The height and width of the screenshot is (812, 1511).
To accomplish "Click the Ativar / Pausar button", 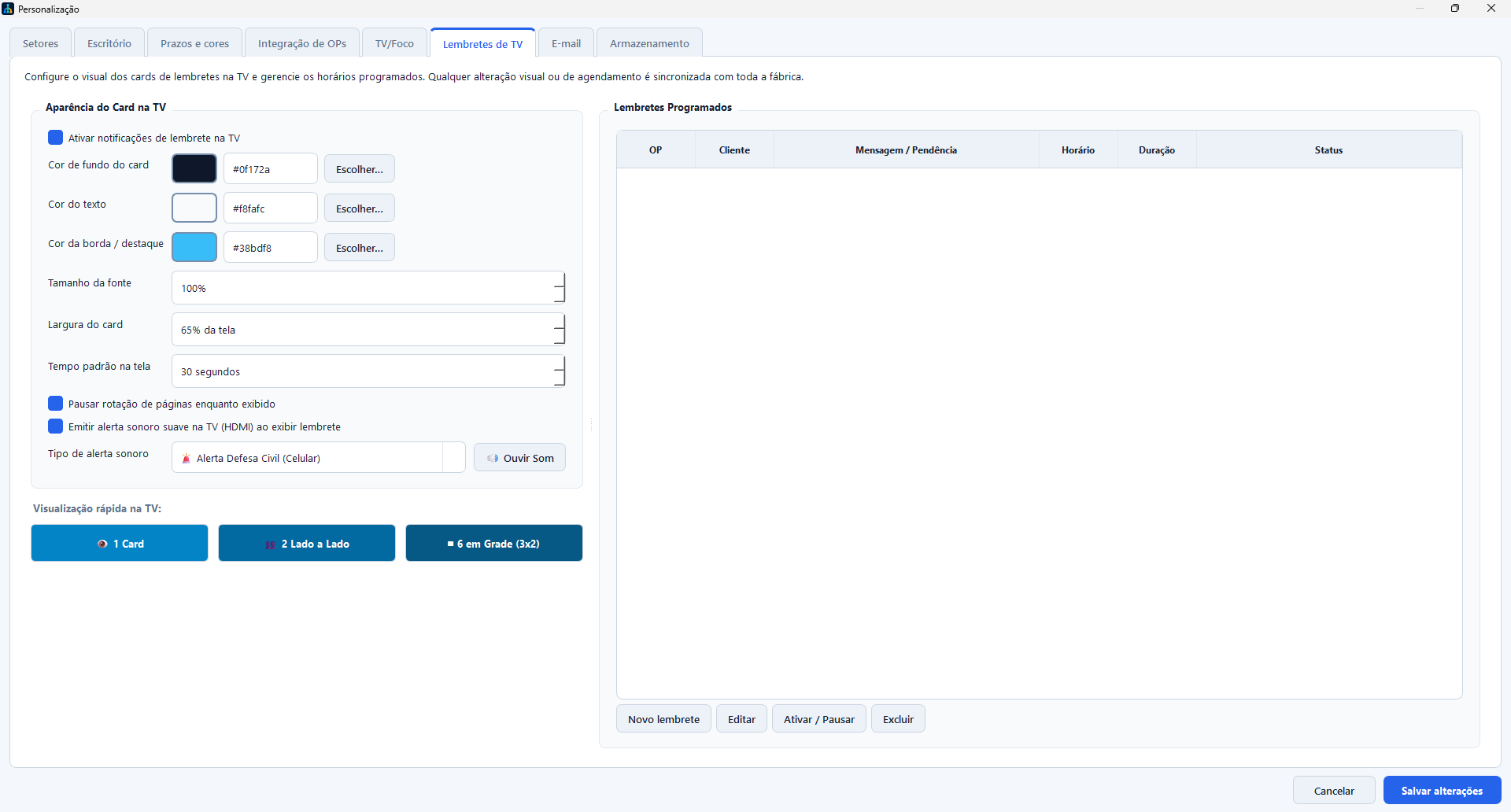I will 819,719.
